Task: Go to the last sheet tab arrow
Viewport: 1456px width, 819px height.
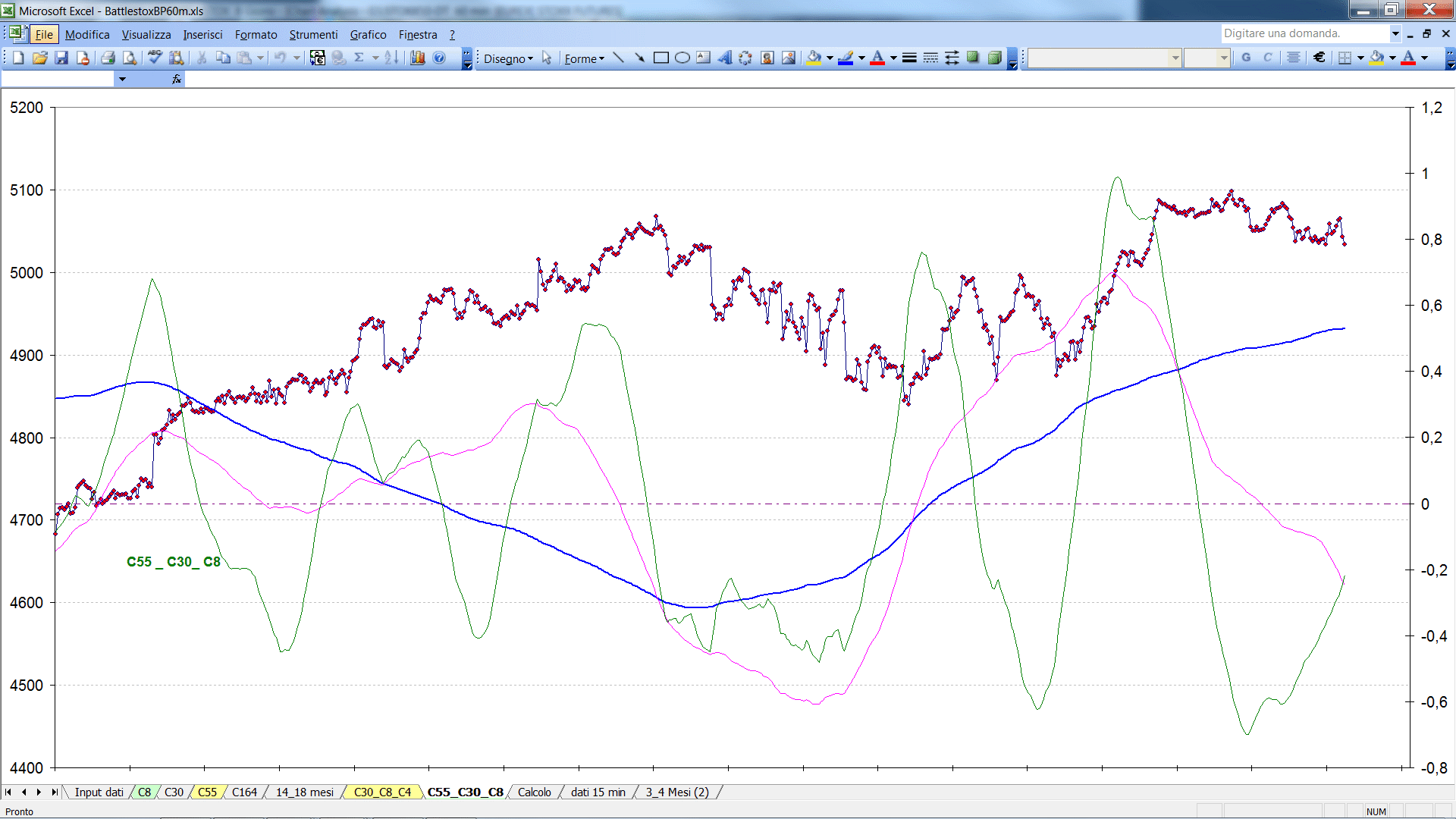Action: [x=54, y=792]
